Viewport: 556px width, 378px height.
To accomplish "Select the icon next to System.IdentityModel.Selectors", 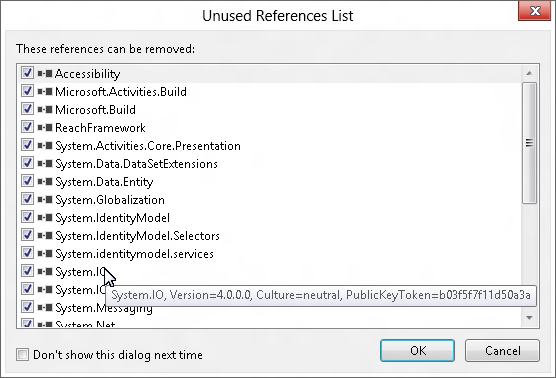I will [45, 236].
